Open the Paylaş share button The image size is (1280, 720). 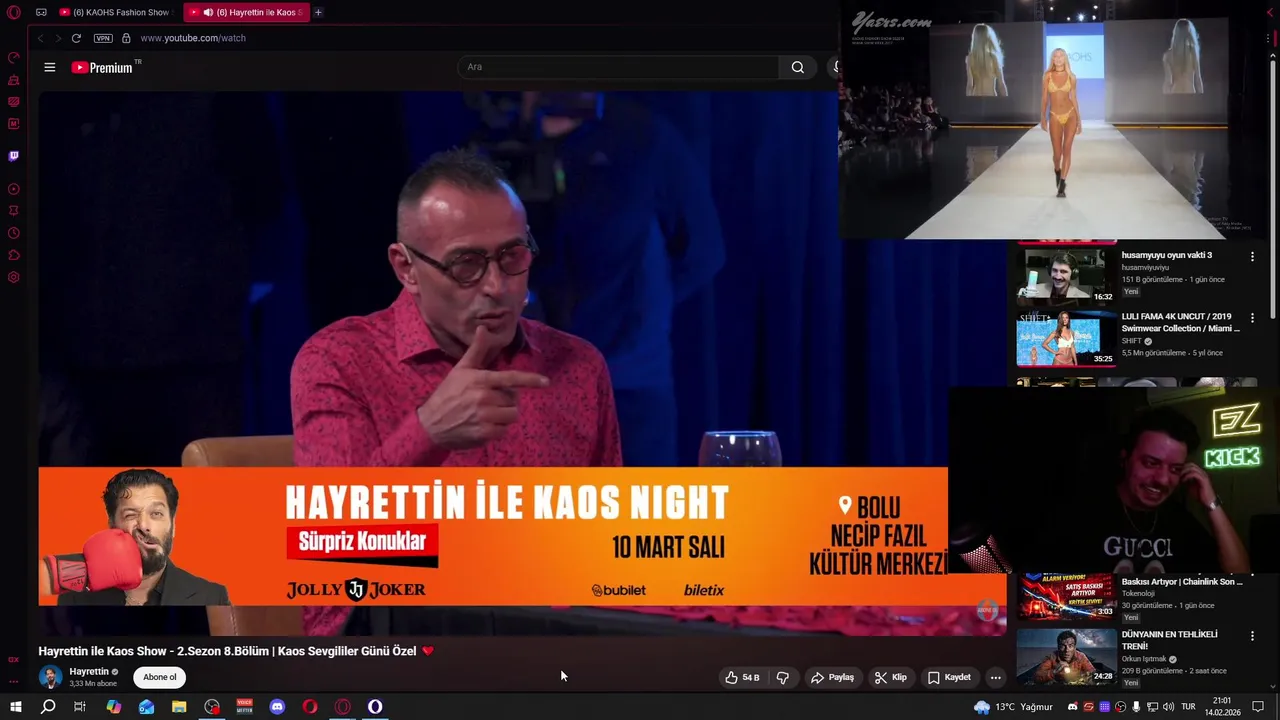(x=832, y=677)
